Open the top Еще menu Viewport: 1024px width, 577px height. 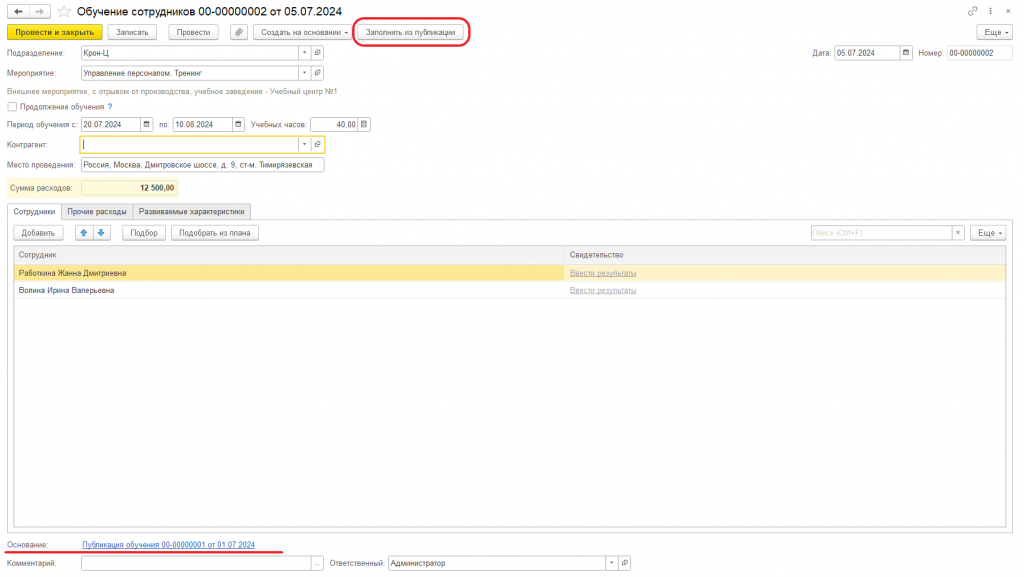click(995, 32)
